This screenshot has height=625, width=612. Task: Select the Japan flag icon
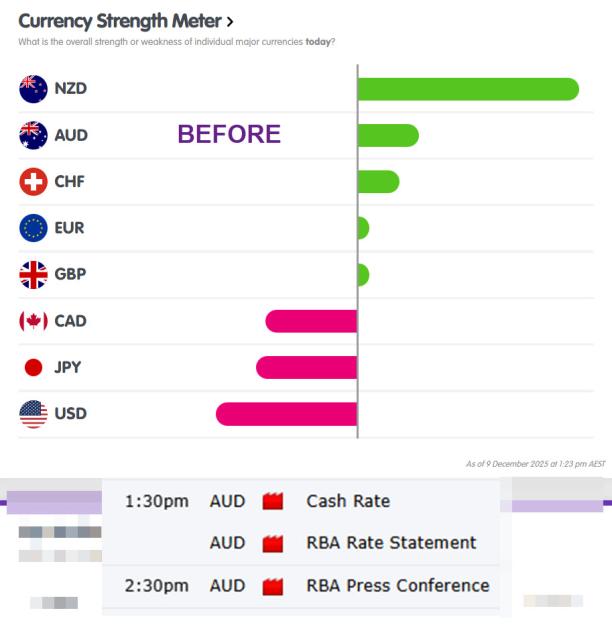point(33,367)
